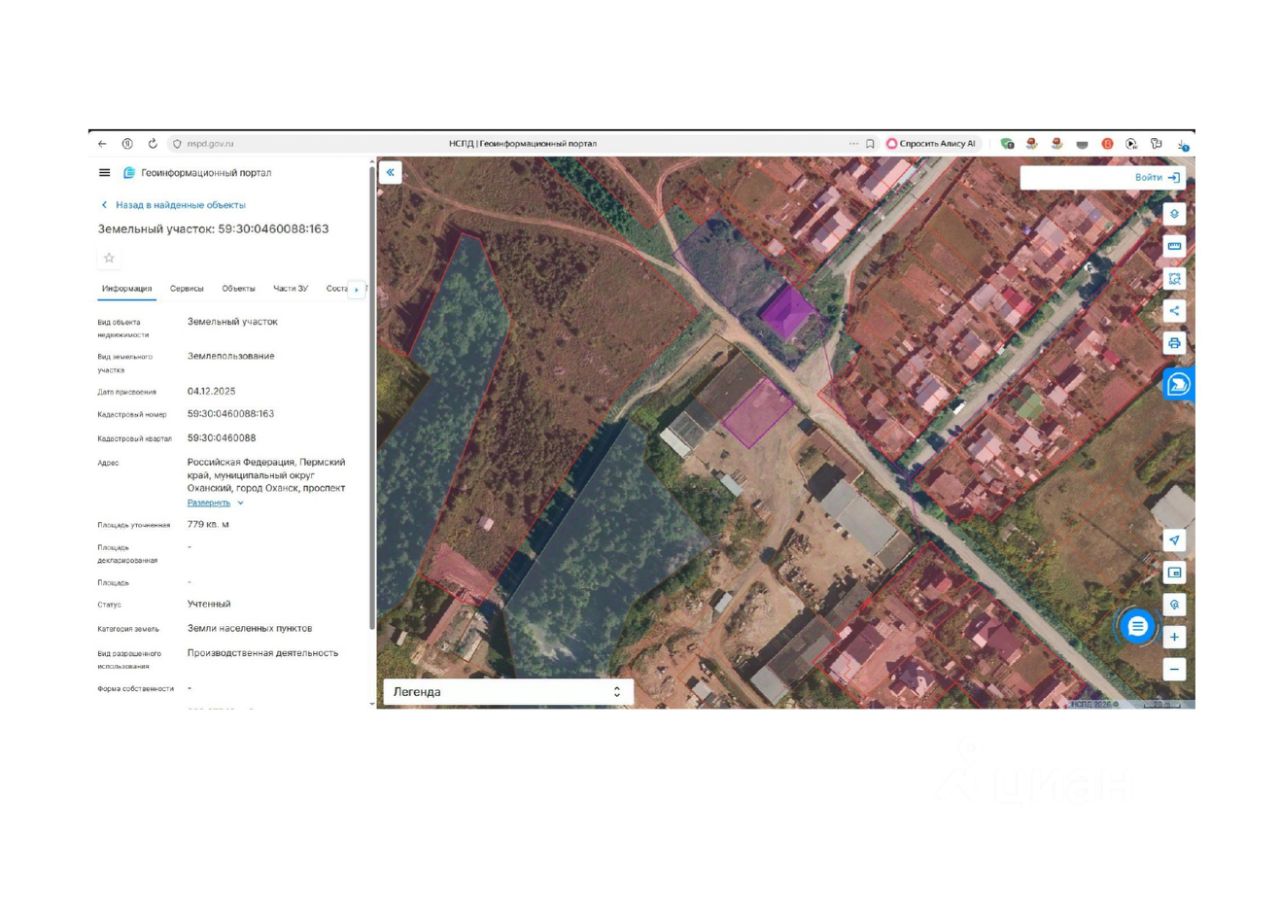This screenshot has width=1280, height=904.
Task: Expand the address with the Развернуть link
Action: [x=215, y=503]
